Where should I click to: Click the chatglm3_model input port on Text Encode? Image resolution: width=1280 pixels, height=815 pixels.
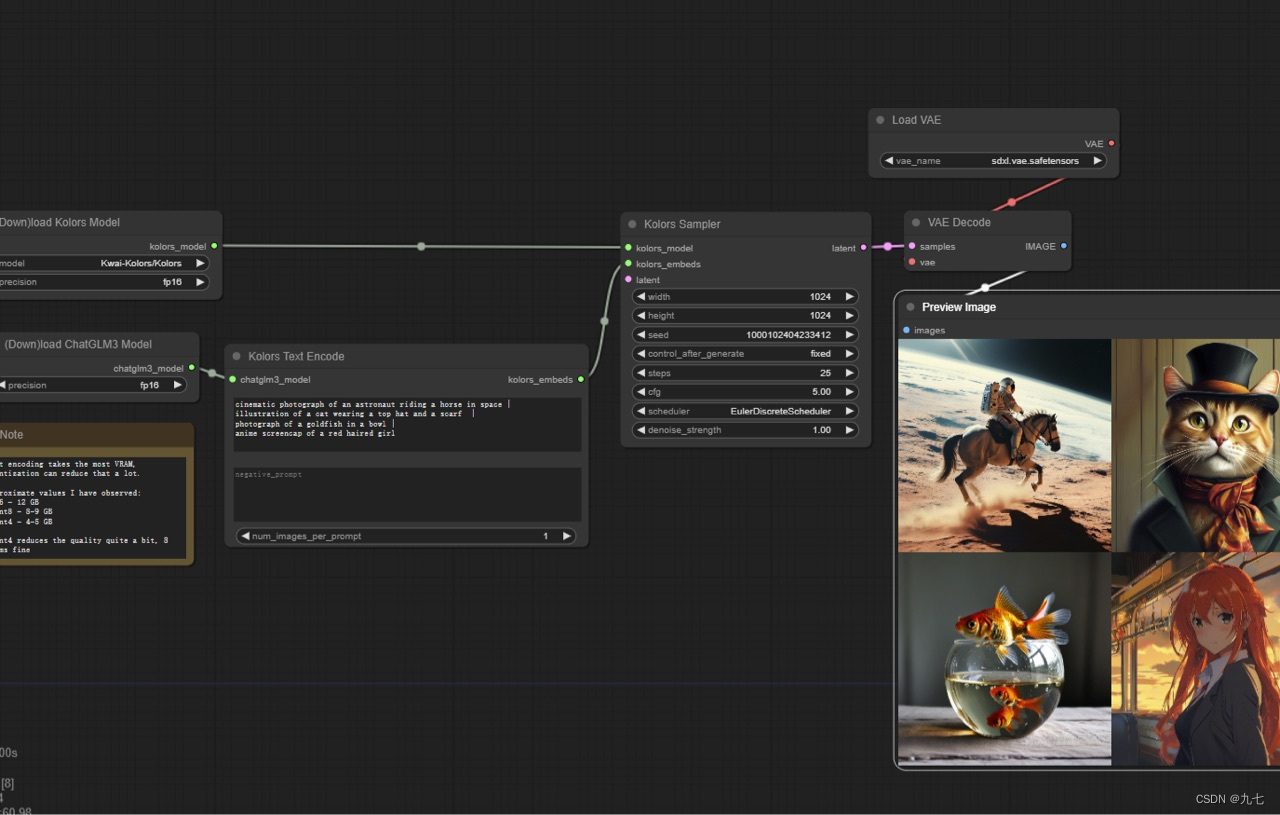232,380
